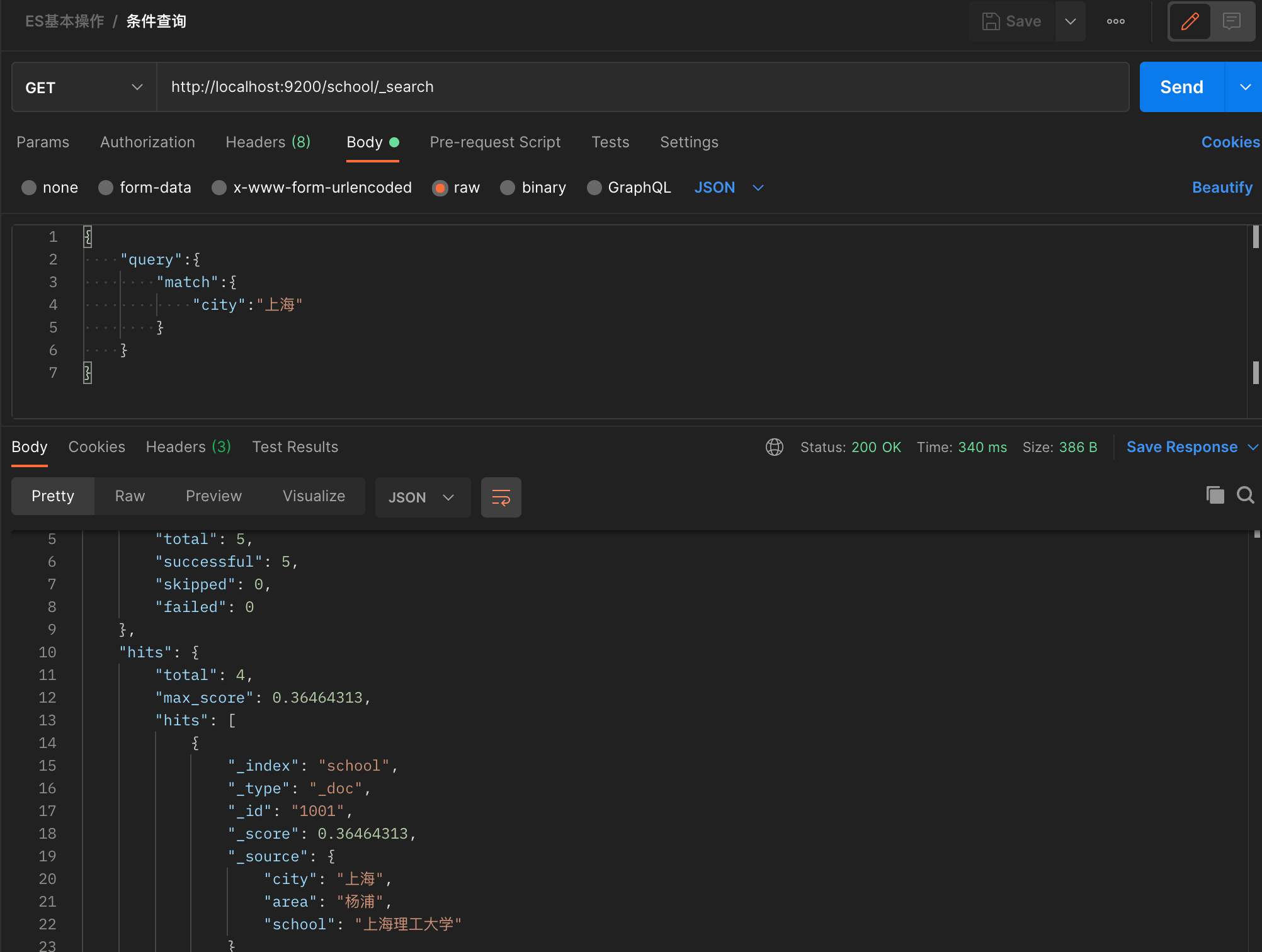This screenshot has width=1262, height=952.
Task: Search the response with the magnifier icon
Action: [x=1245, y=495]
